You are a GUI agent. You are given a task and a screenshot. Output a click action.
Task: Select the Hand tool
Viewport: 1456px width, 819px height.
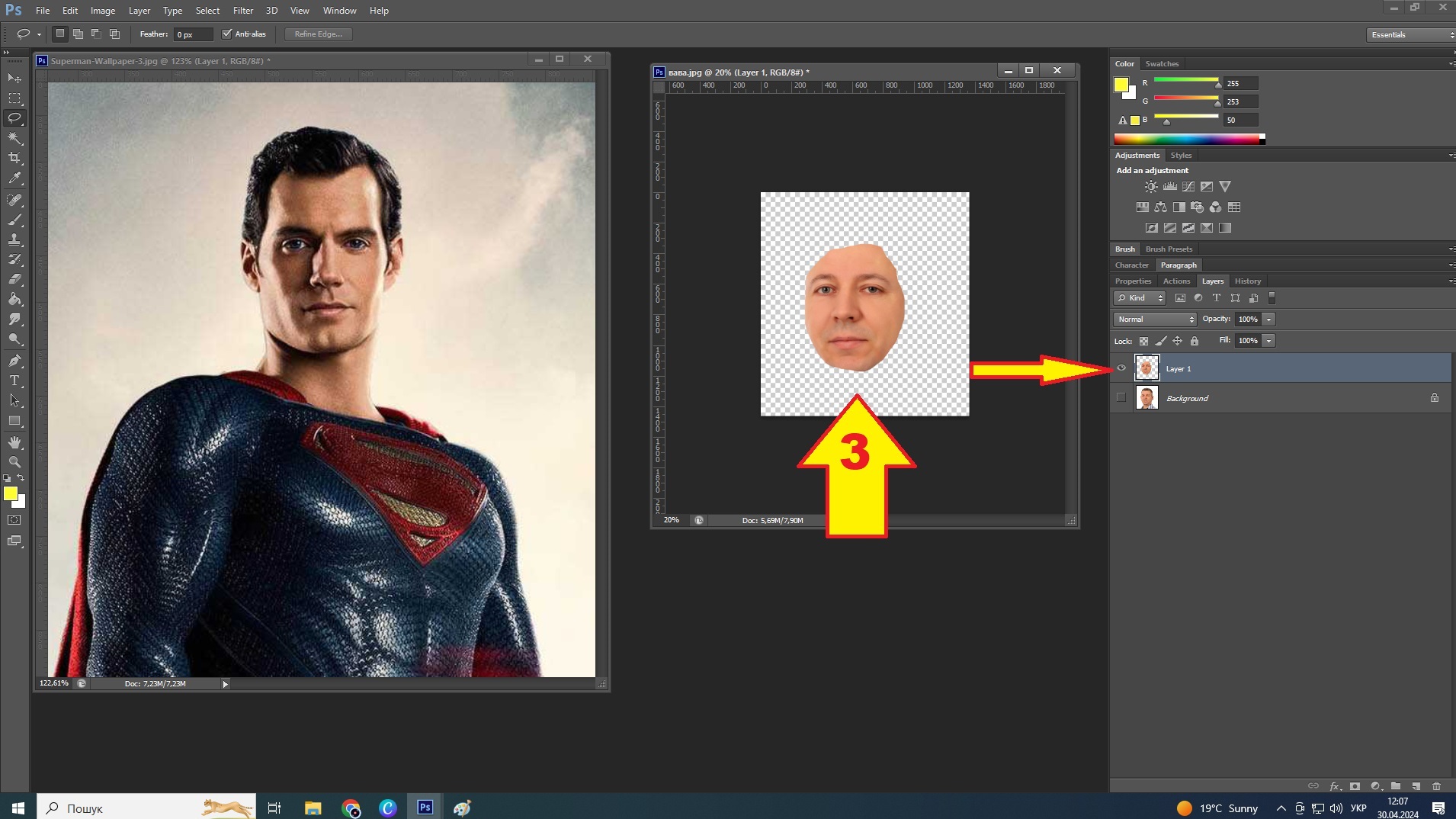click(x=14, y=442)
